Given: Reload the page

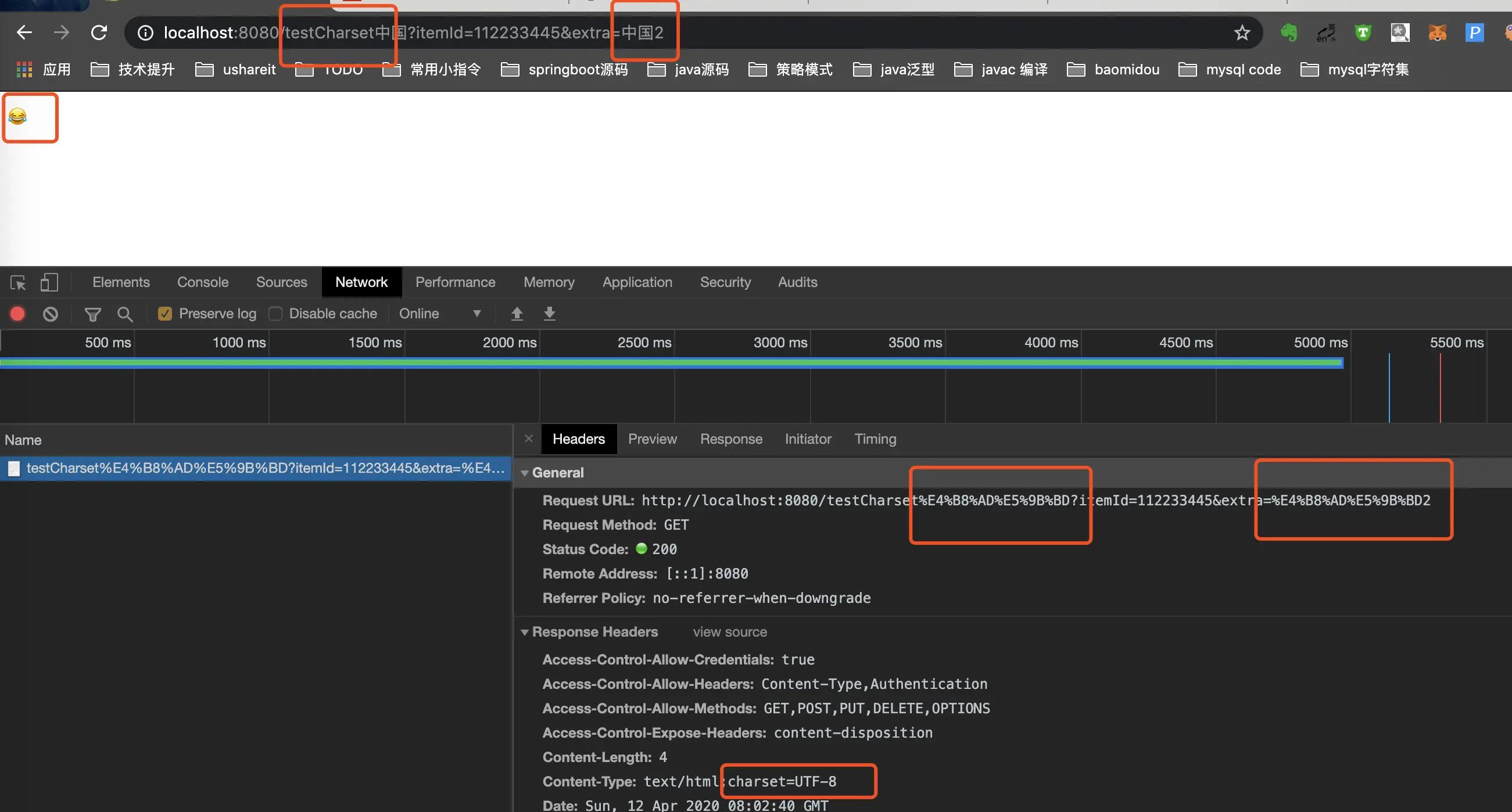Looking at the screenshot, I should 99,33.
